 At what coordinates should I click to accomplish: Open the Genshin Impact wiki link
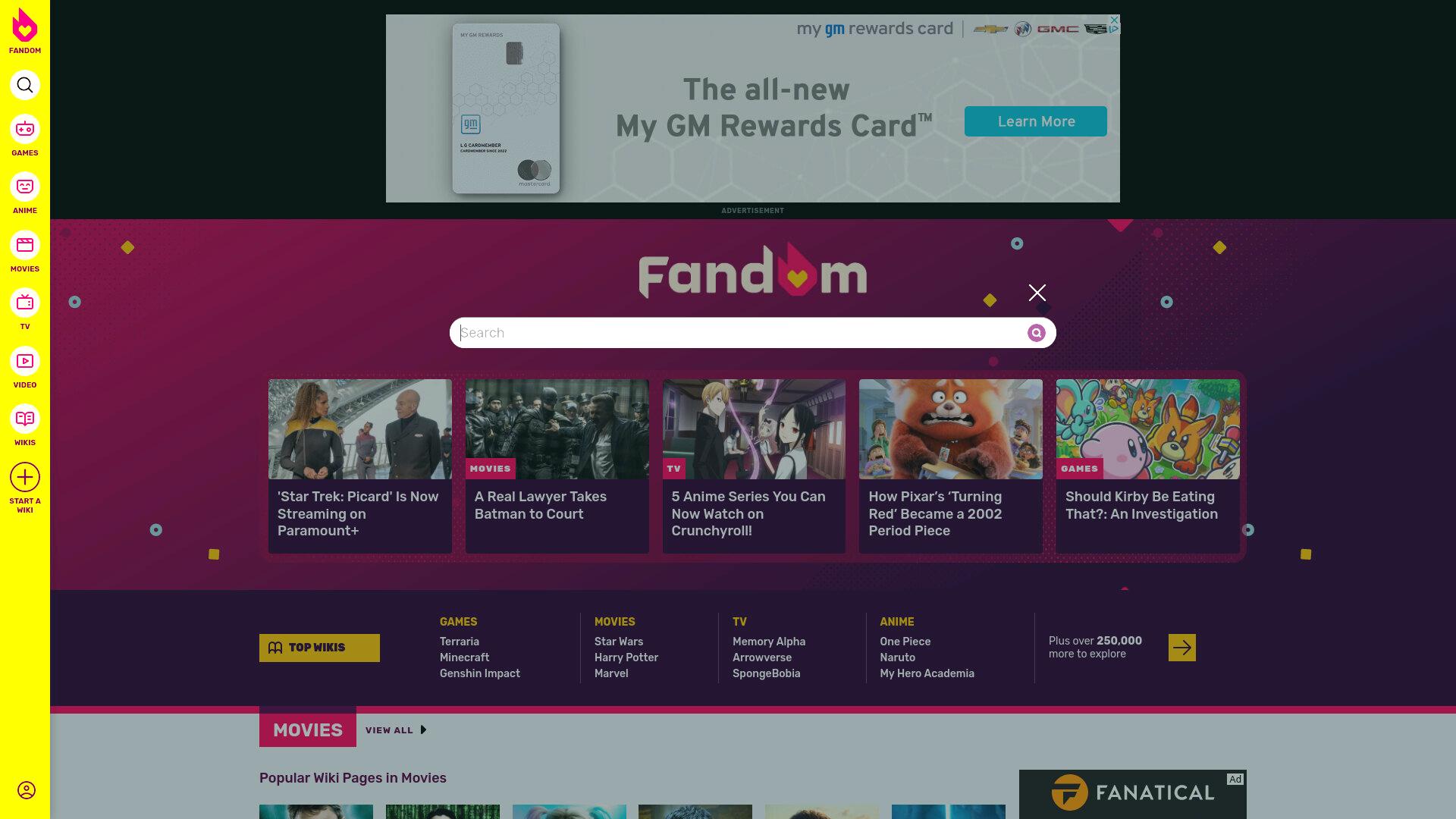pos(480,673)
